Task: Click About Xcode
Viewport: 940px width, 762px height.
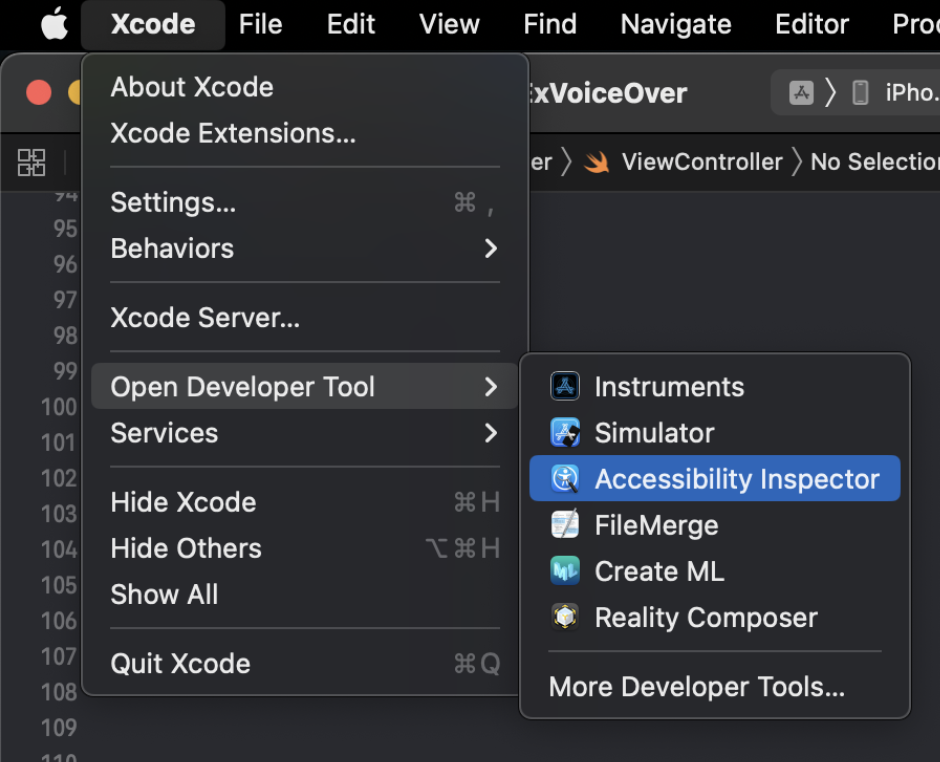Action: tap(191, 87)
